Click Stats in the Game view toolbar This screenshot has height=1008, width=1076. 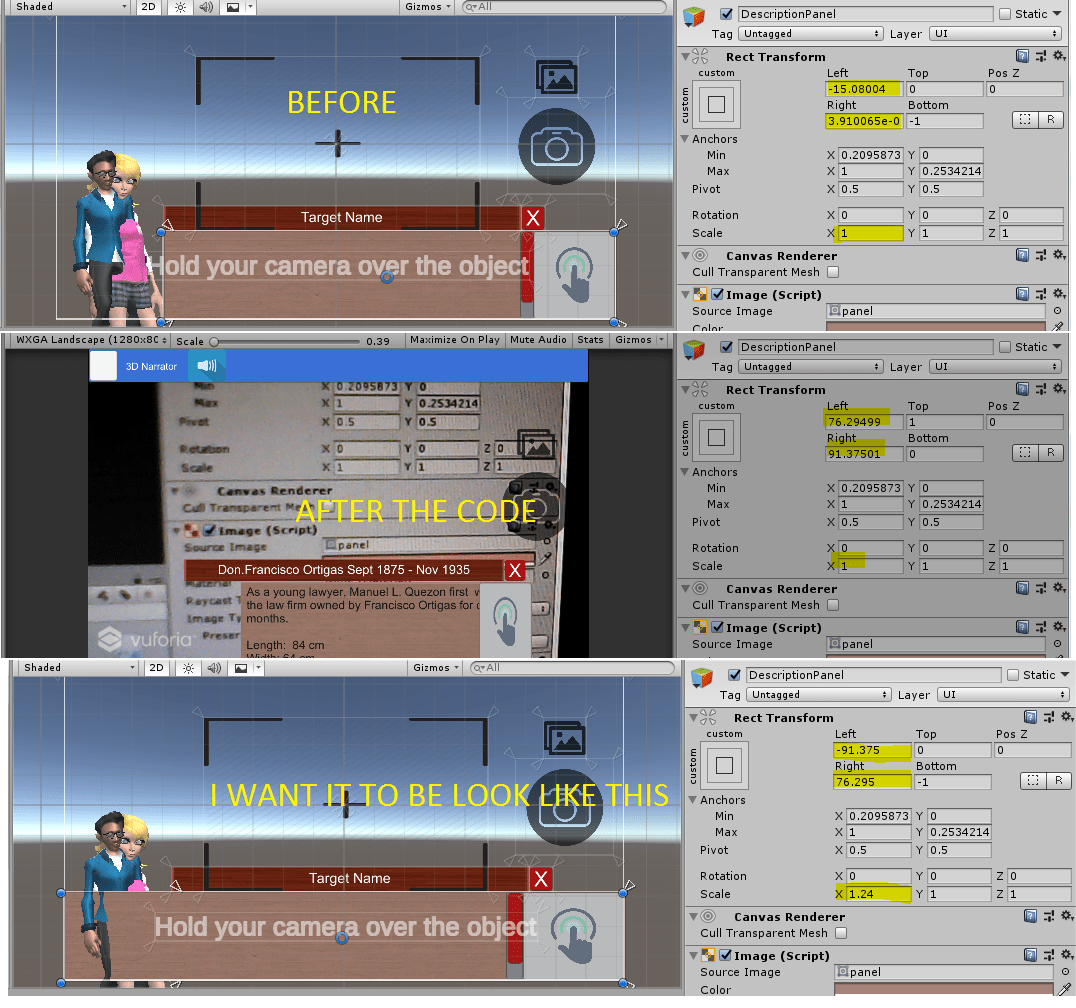[x=590, y=339]
